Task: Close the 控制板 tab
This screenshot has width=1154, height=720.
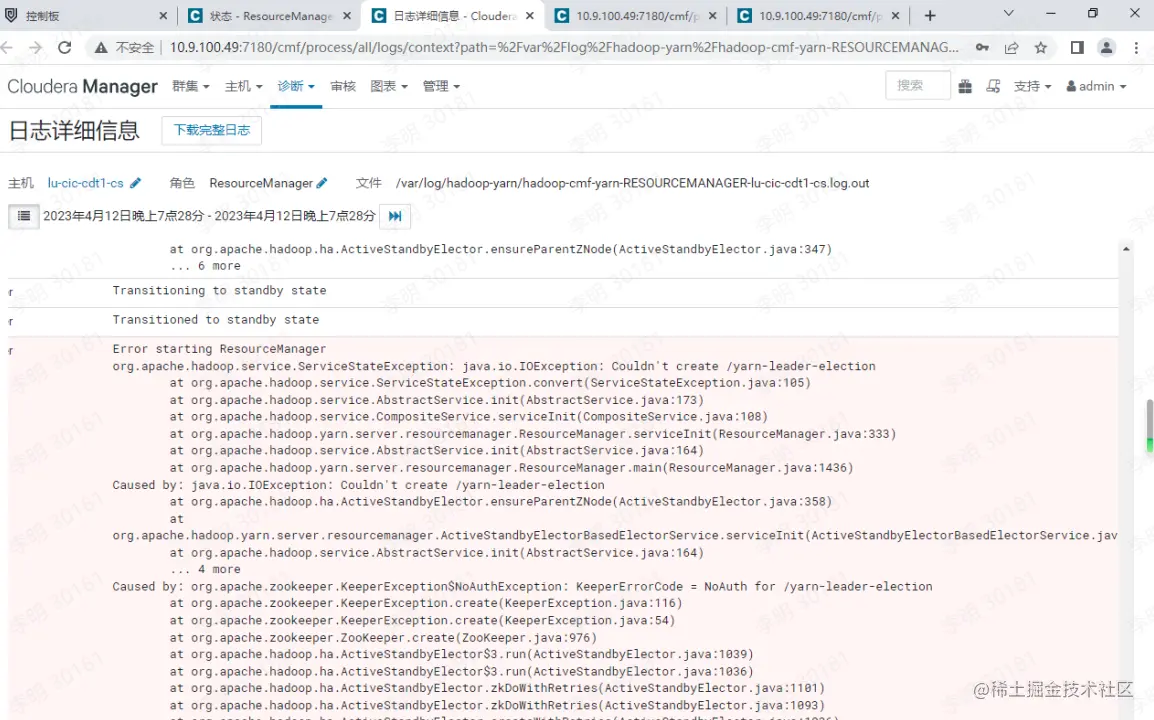Action: tap(163, 15)
